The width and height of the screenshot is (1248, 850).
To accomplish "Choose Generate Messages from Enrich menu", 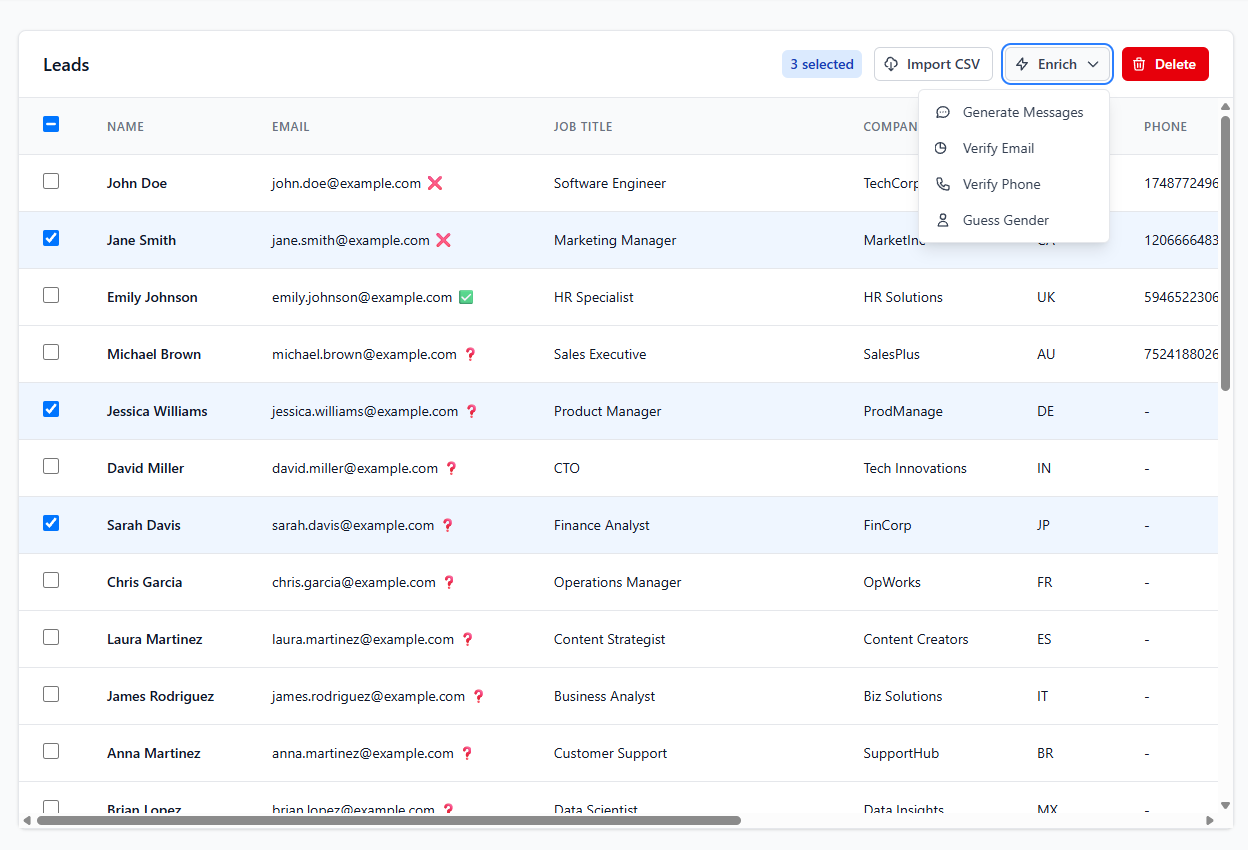I will tap(1014, 112).
